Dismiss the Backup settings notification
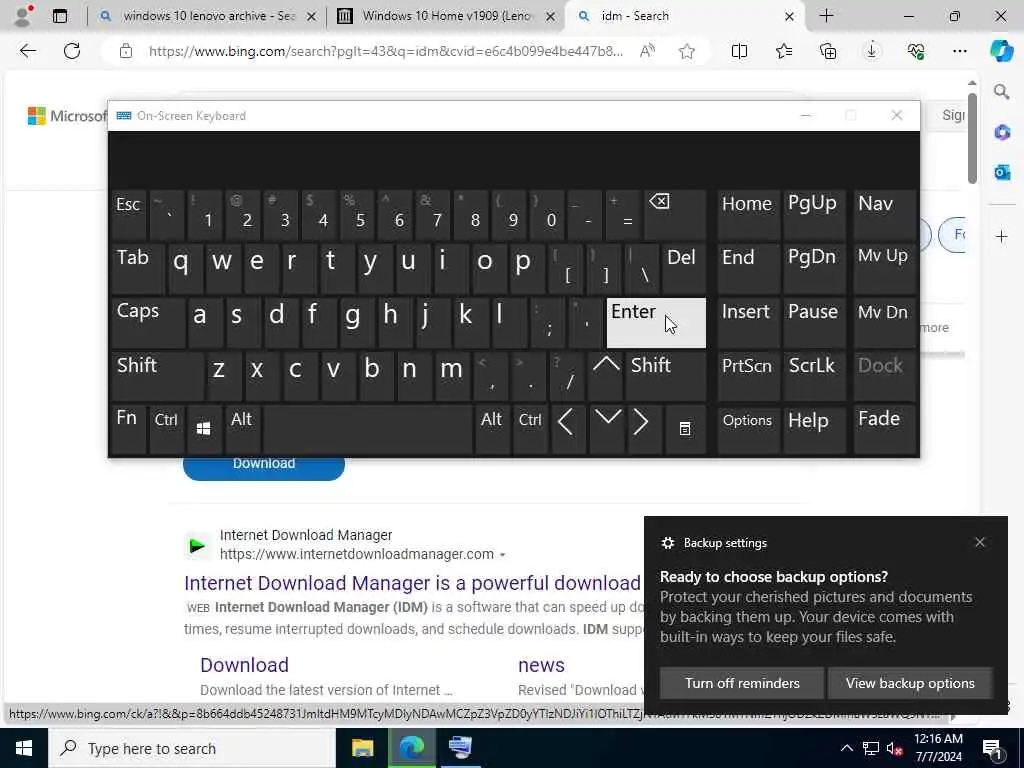This screenshot has height=768, width=1024. (x=980, y=542)
